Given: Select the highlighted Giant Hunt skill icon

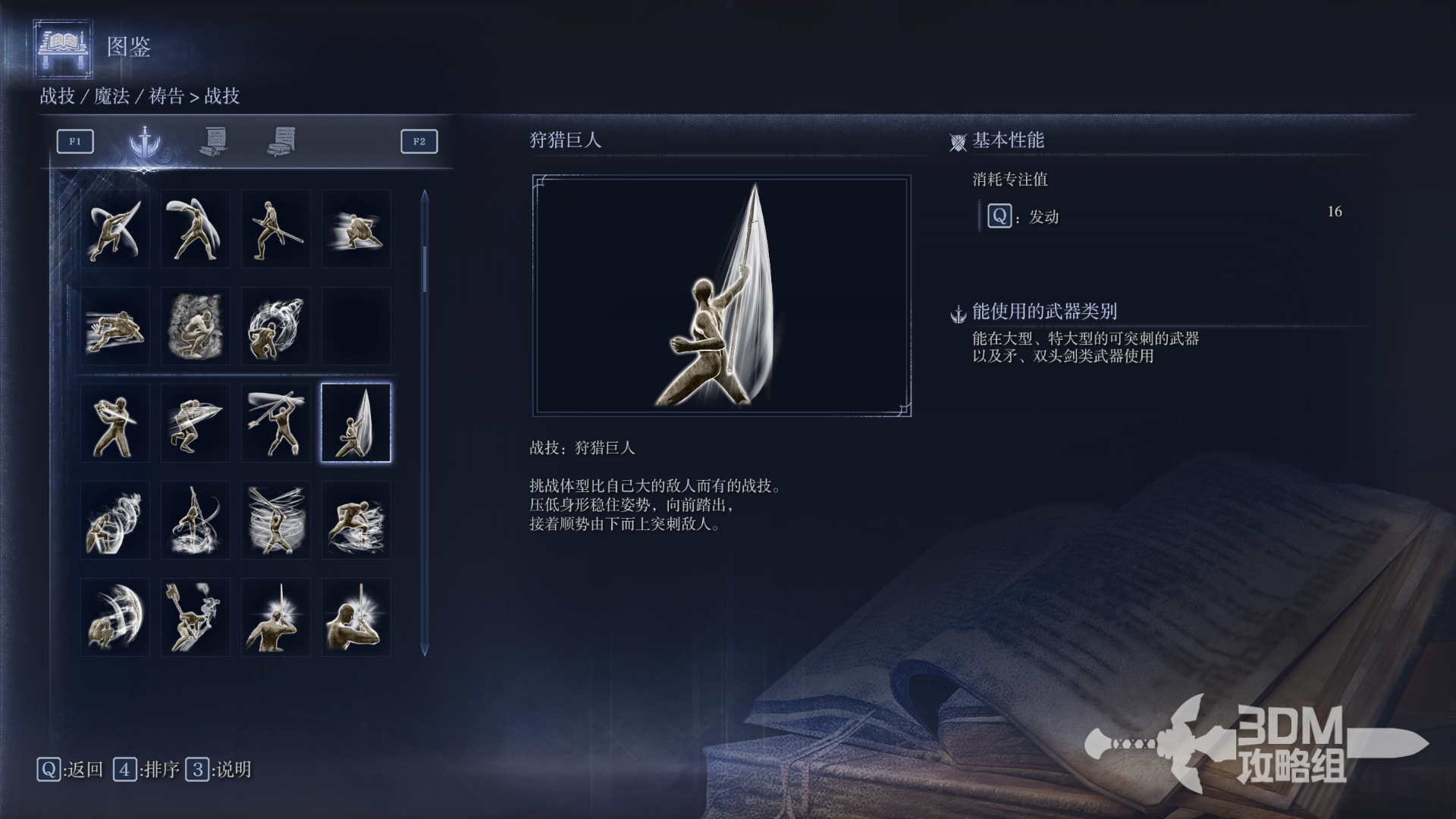Looking at the screenshot, I should pyautogui.click(x=356, y=422).
